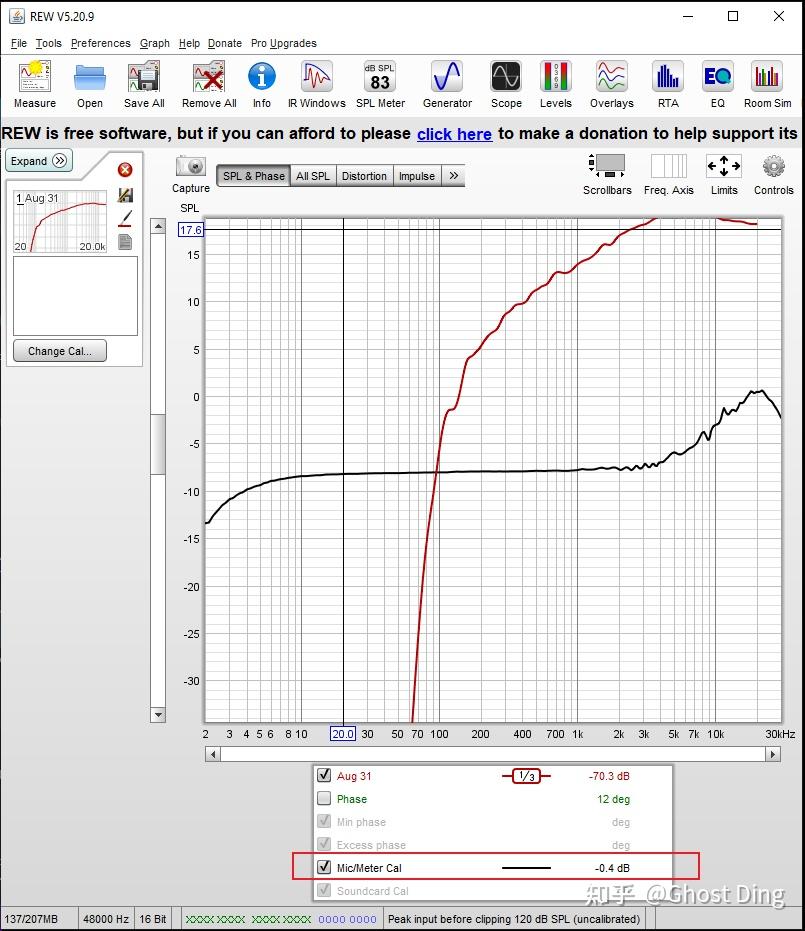The width and height of the screenshot is (805, 931).
Task: Disable the Mic/Meter Cal trace
Action: 323,866
